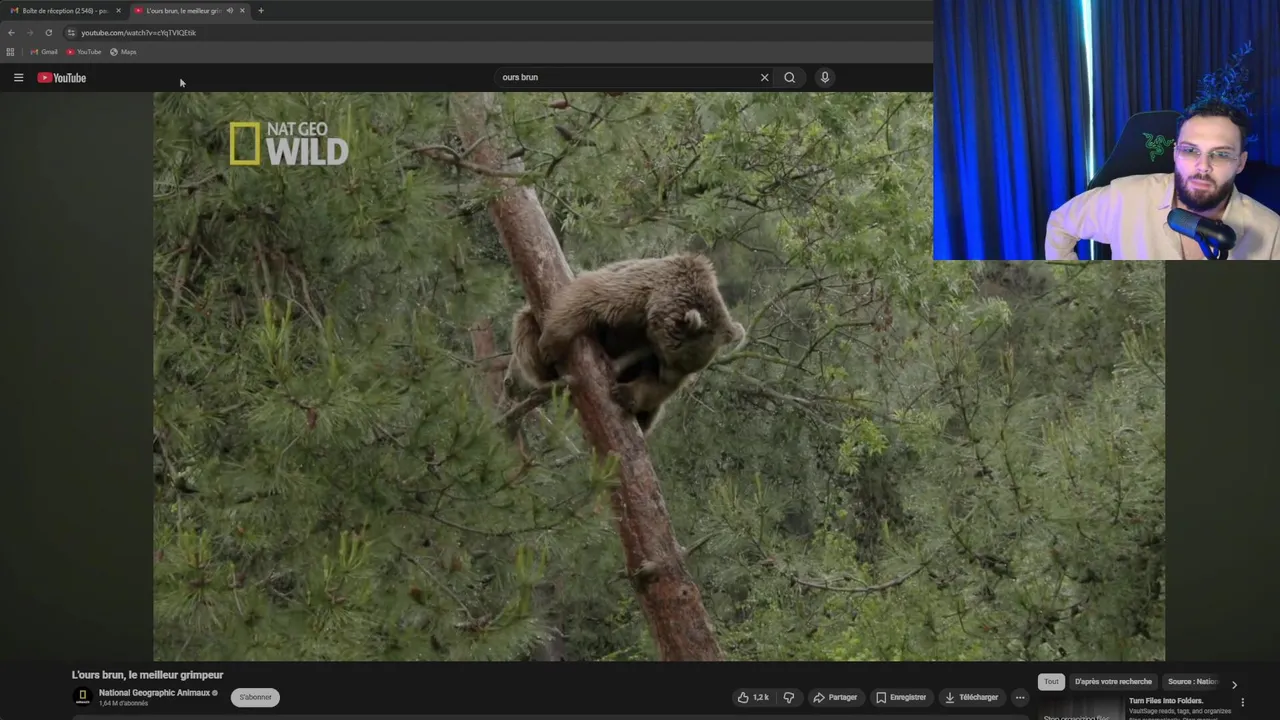Click the address bar URL
This screenshot has height=720, width=1280.
138,33
